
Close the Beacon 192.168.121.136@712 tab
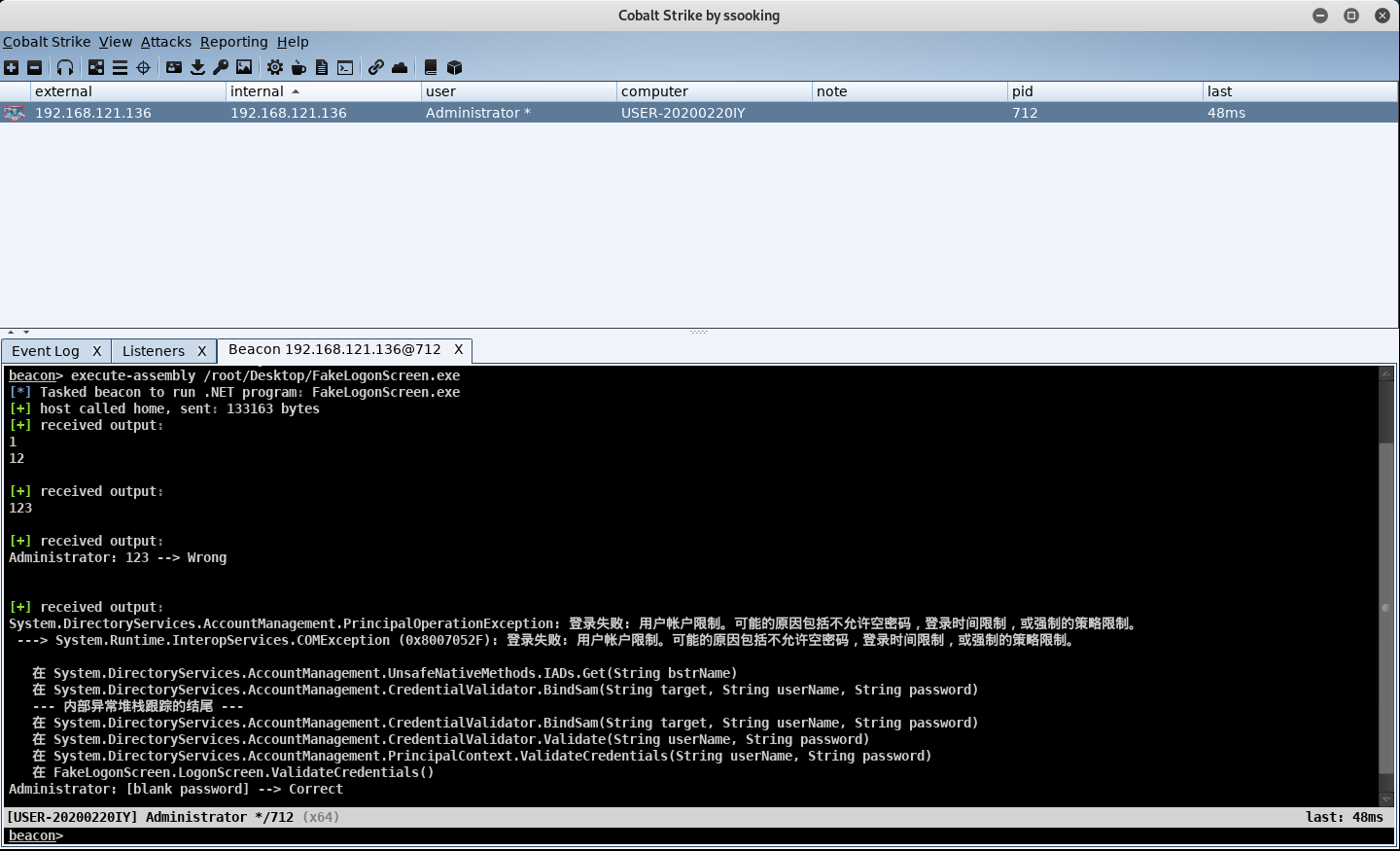coord(459,349)
